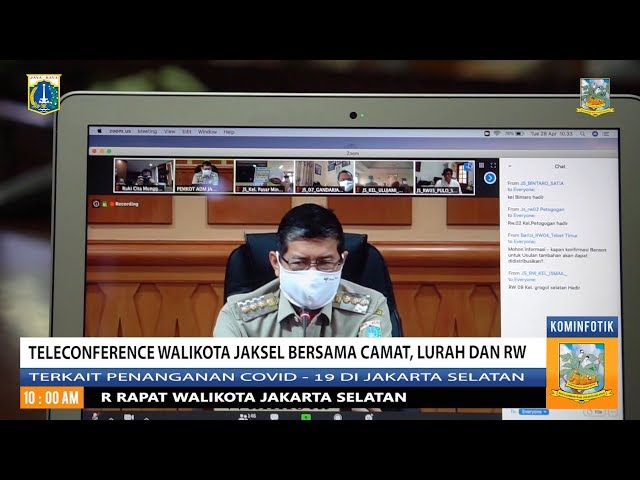Switch to gallery view grid icon

(482, 165)
